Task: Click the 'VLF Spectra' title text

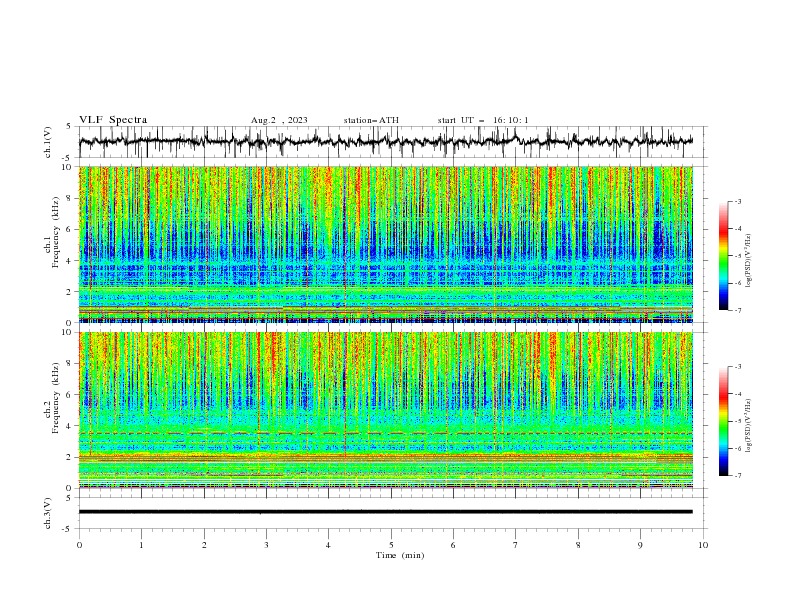Action: 113,120
